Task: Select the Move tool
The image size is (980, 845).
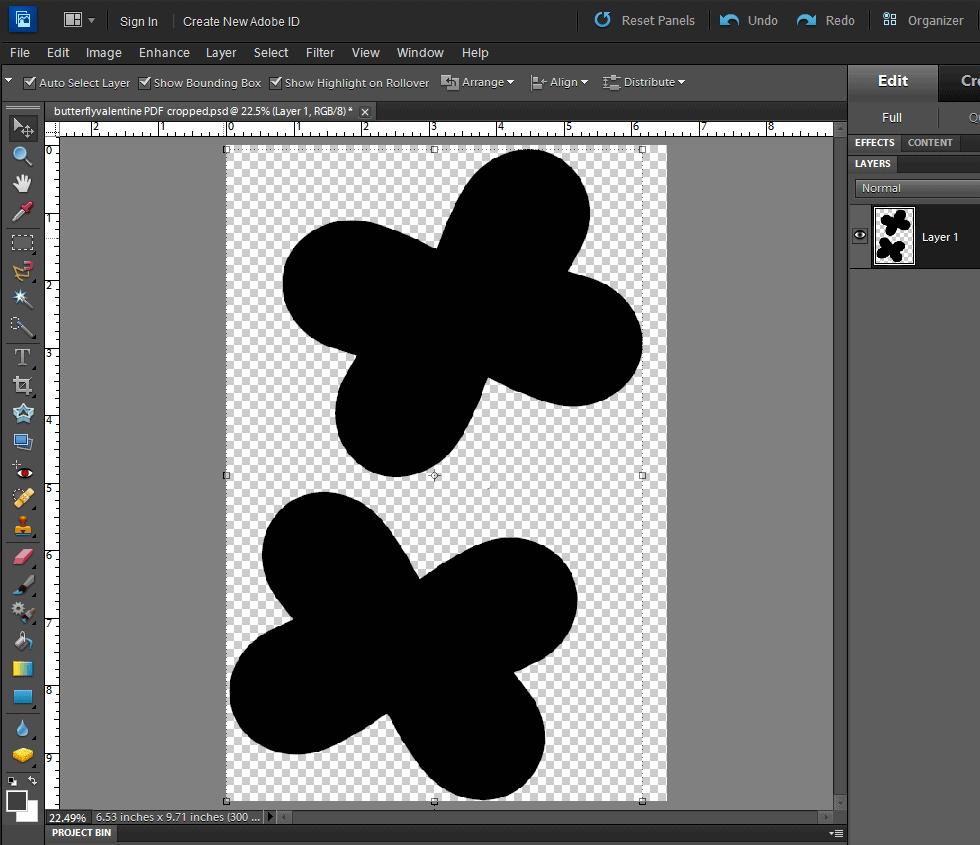Action: 22,127
